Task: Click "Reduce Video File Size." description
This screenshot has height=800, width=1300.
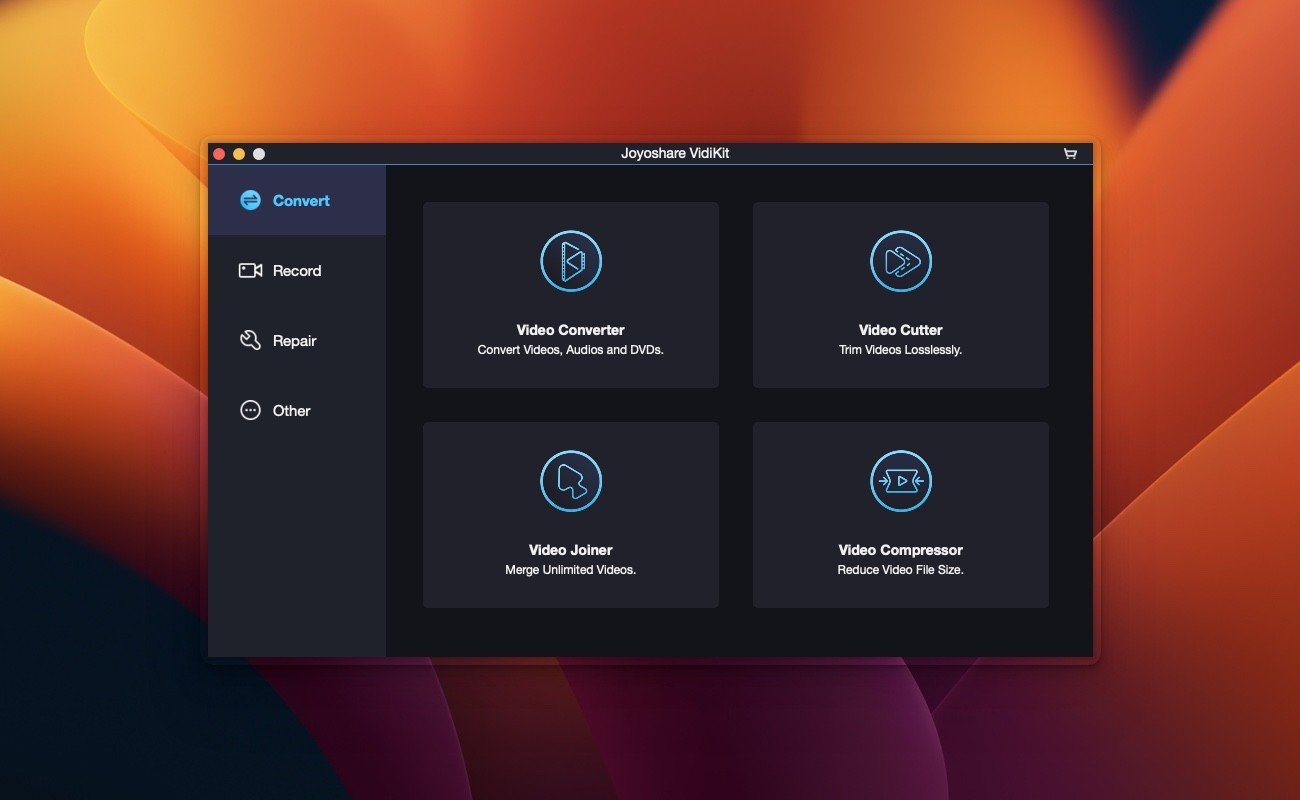Action: pyautogui.click(x=901, y=570)
